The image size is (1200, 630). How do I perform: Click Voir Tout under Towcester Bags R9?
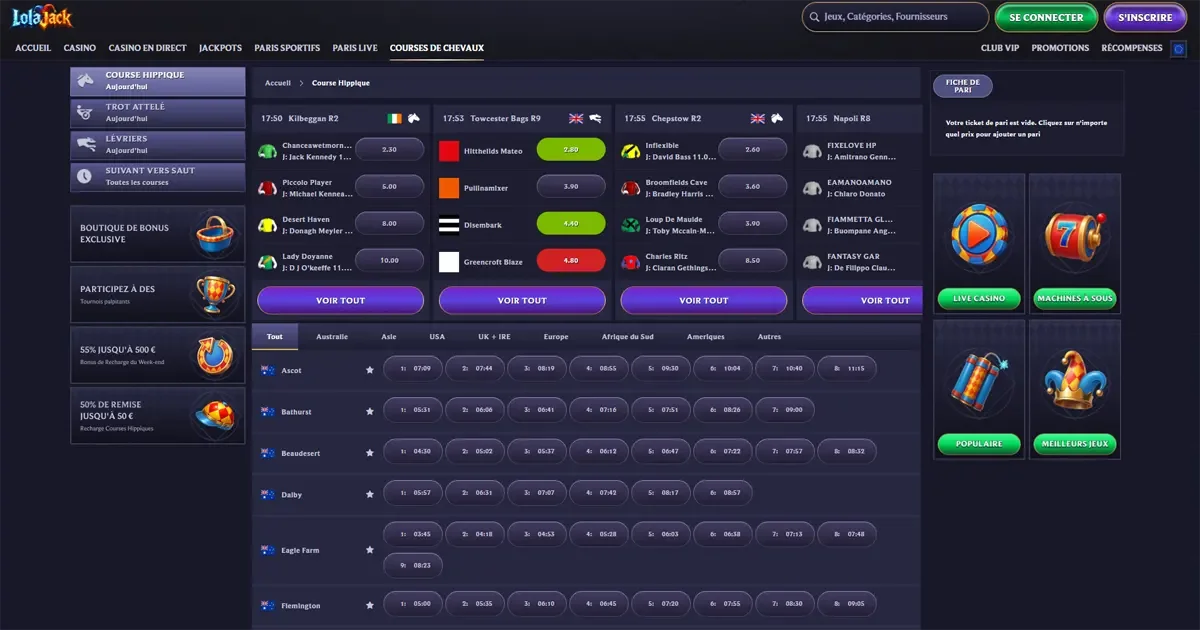(x=522, y=300)
